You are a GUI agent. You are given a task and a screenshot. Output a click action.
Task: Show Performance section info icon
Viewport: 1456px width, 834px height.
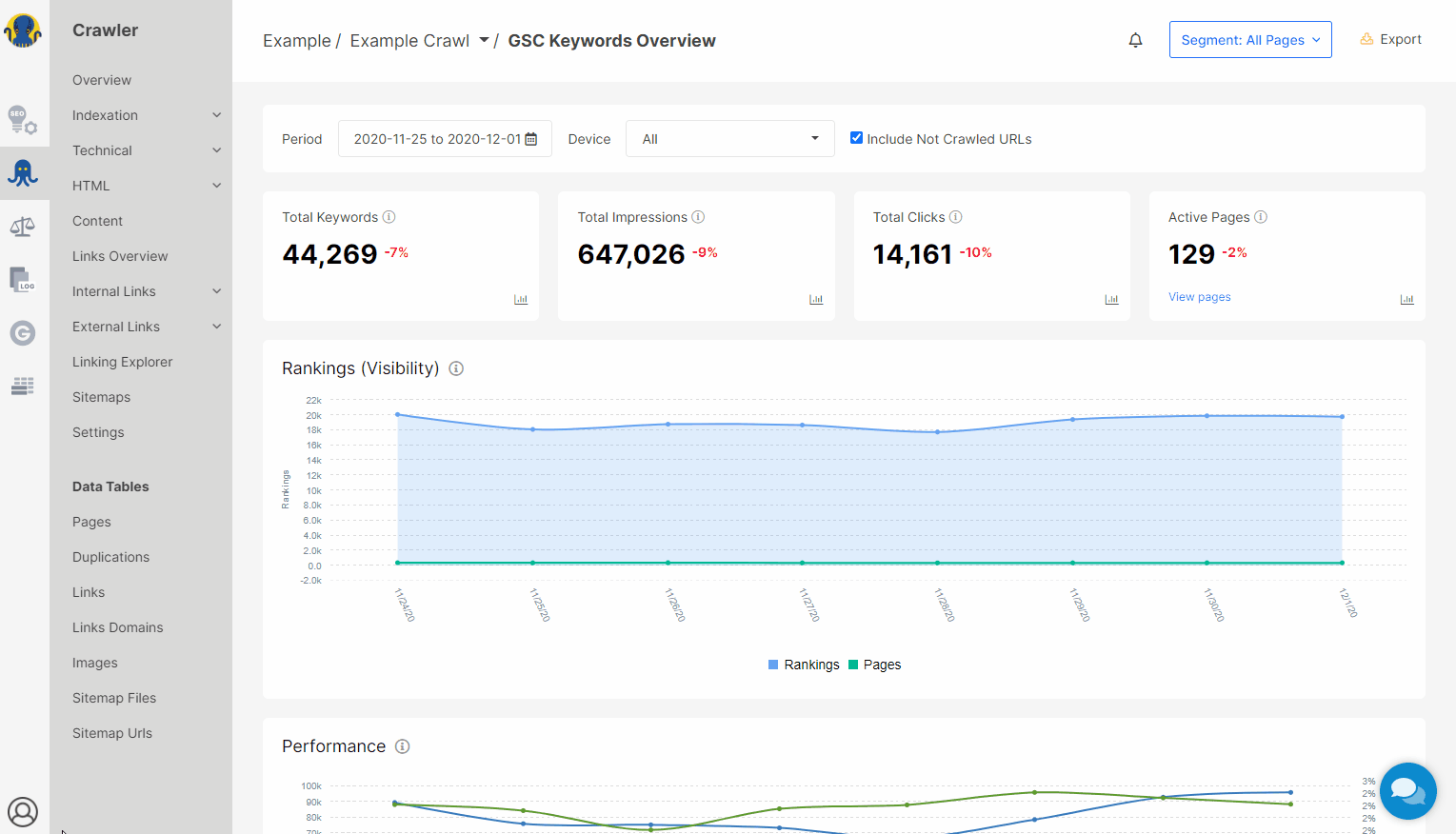[x=403, y=746]
